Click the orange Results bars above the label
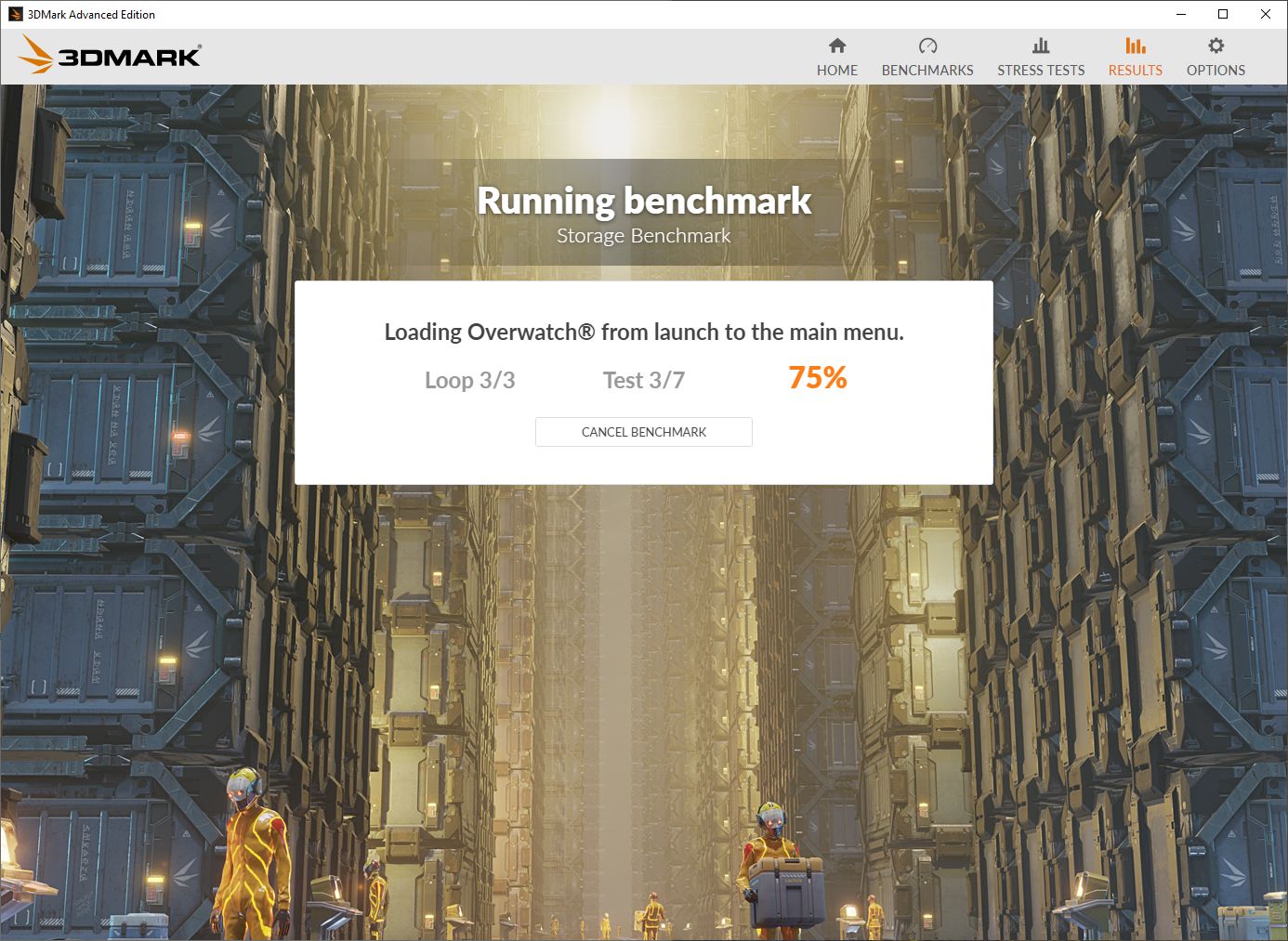Image resolution: width=1288 pixels, height=941 pixels. [1136, 45]
